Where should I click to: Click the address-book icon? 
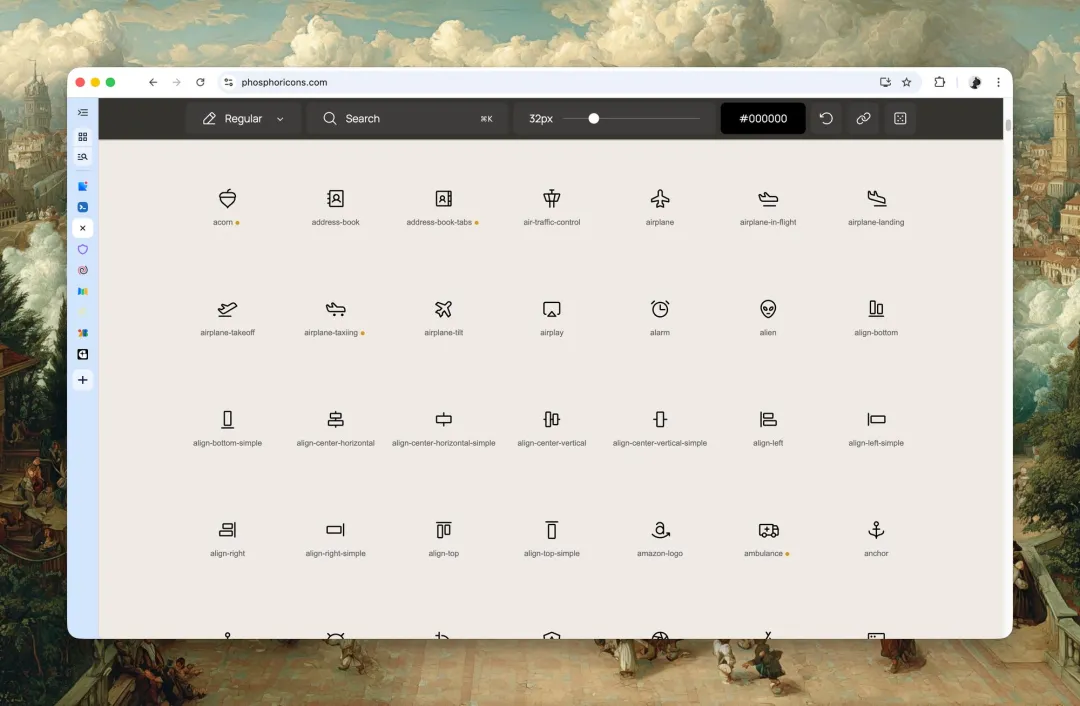(336, 199)
